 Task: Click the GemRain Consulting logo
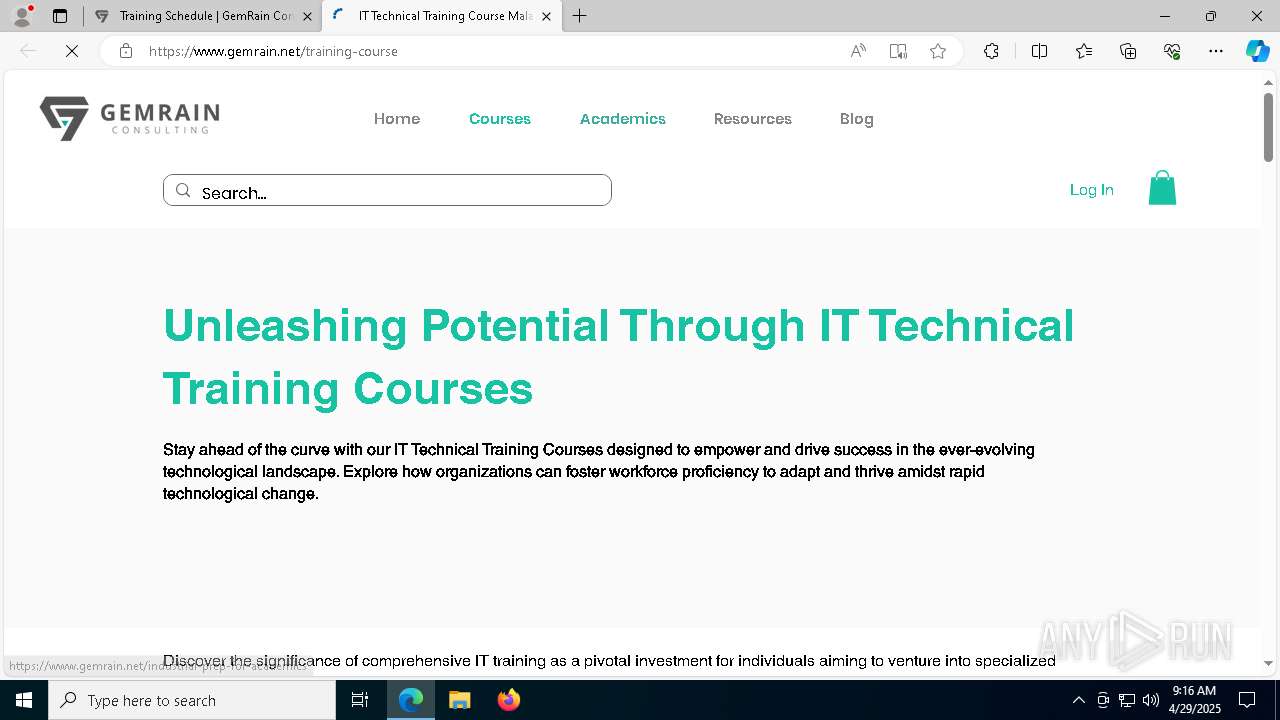click(129, 118)
